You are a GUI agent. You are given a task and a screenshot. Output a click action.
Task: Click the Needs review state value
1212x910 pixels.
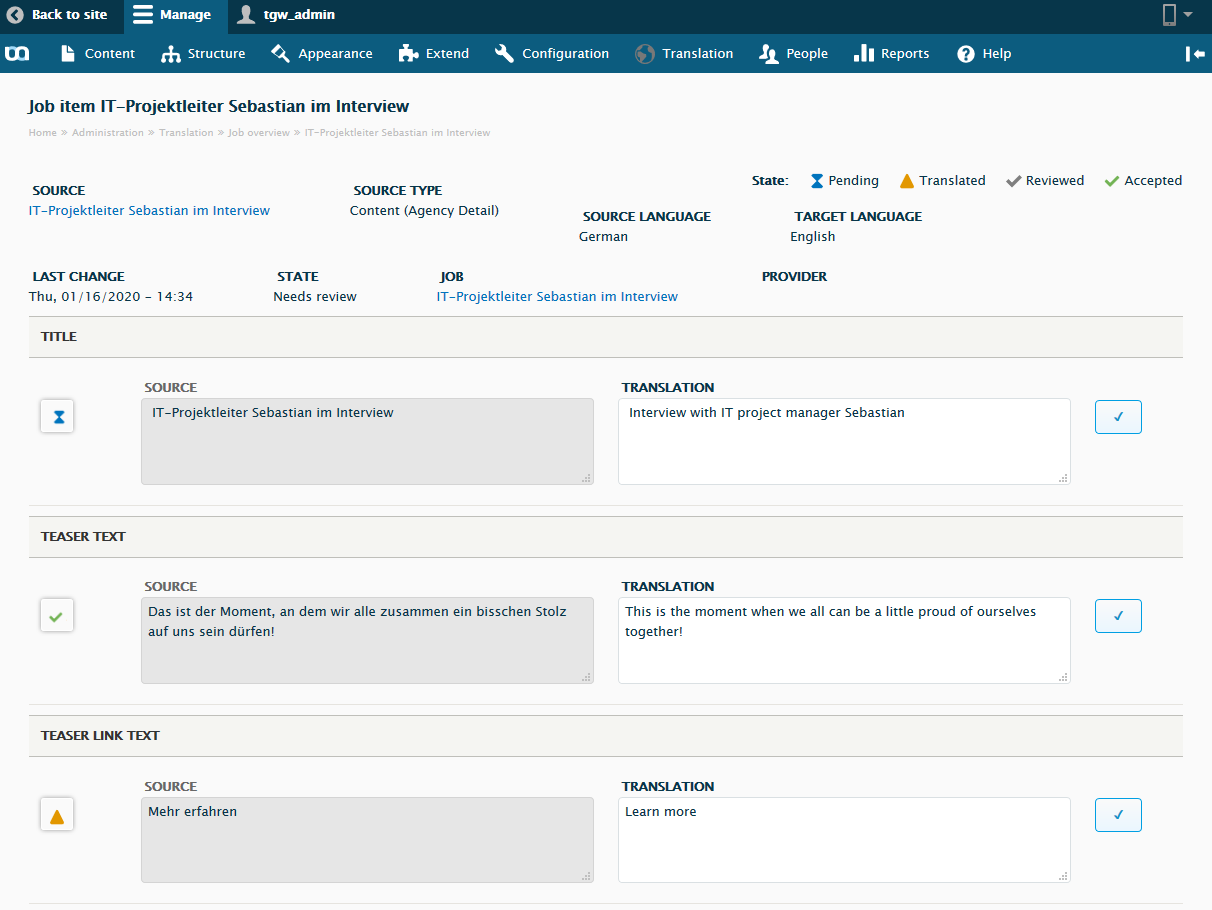tap(315, 297)
